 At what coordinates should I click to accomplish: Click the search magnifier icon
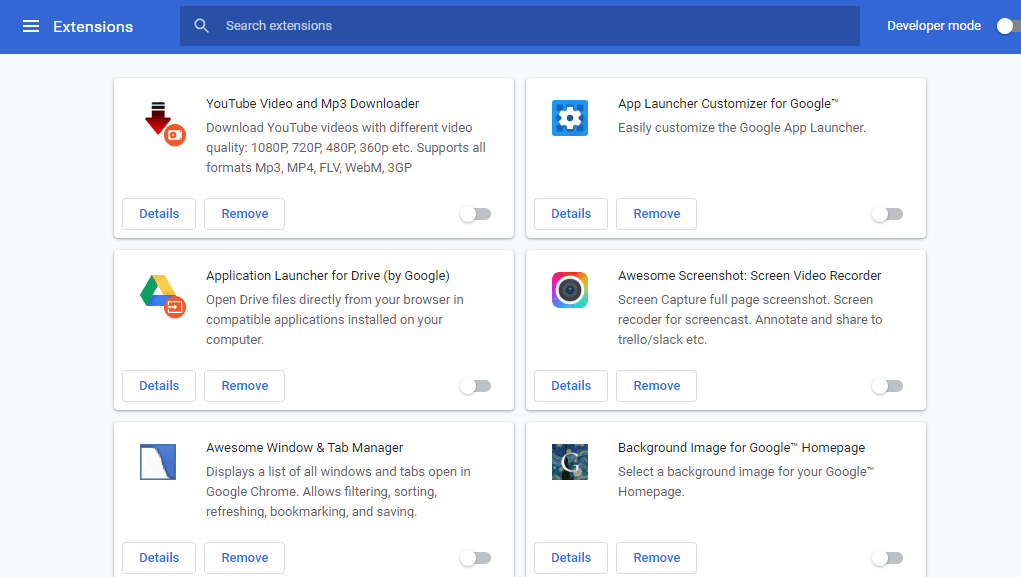pos(201,26)
